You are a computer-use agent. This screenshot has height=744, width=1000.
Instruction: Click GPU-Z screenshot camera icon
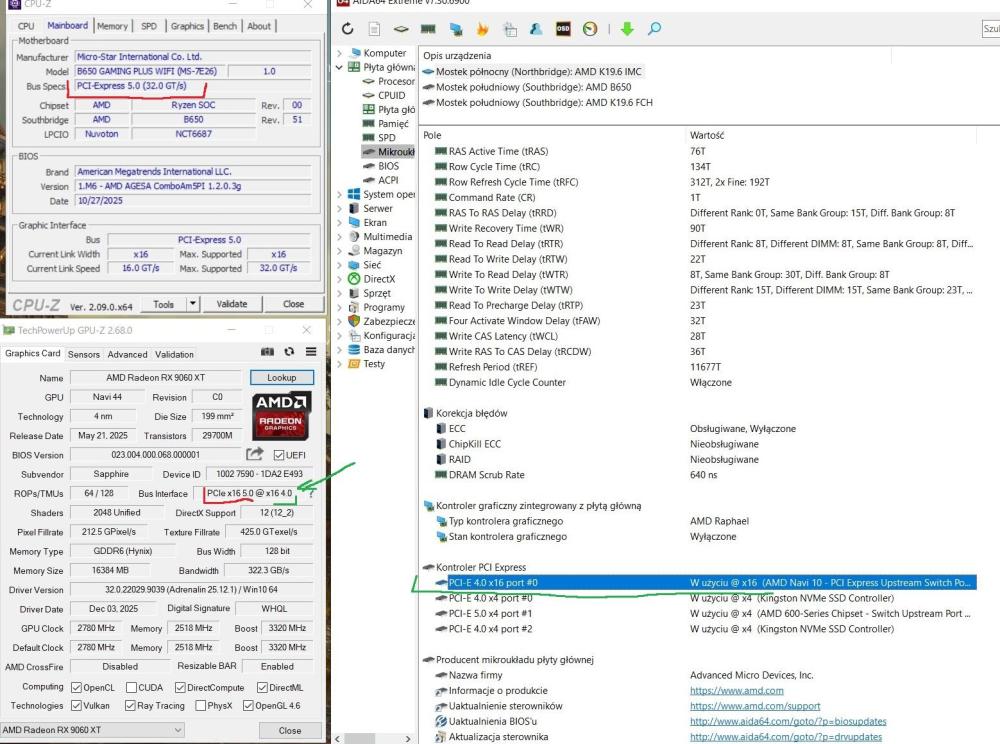pyautogui.click(x=267, y=353)
